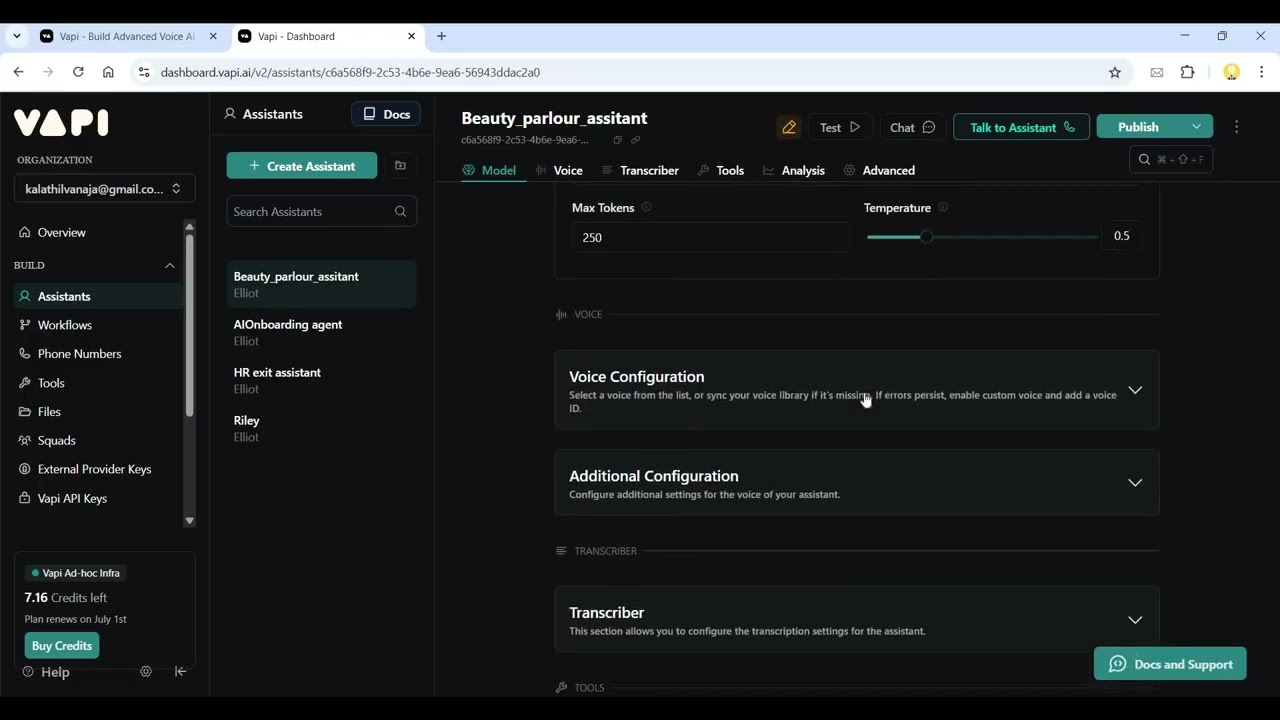Open External Provider Keys in sidebar
Image resolution: width=1280 pixels, height=720 pixels.
tap(98, 469)
